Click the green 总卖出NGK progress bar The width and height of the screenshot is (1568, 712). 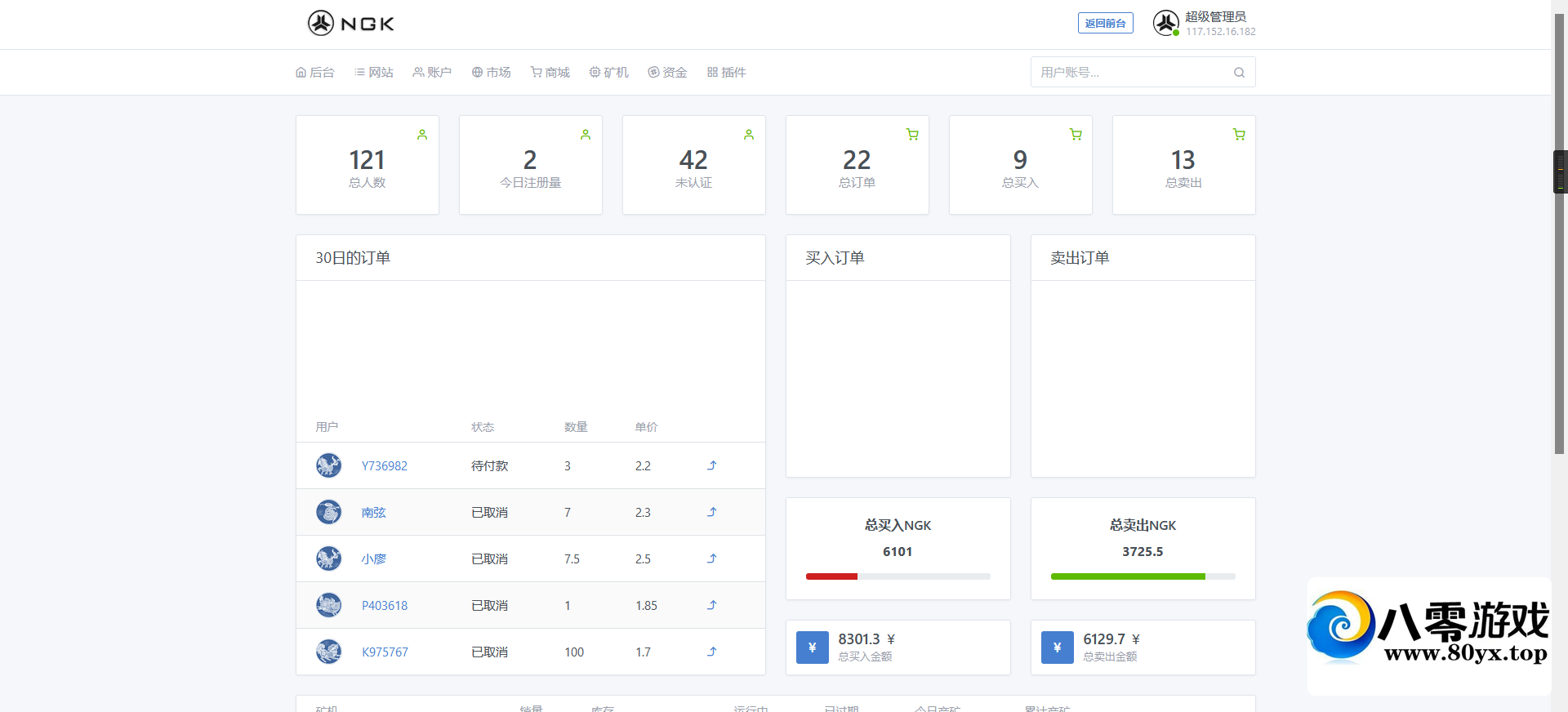tap(1128, 576)
